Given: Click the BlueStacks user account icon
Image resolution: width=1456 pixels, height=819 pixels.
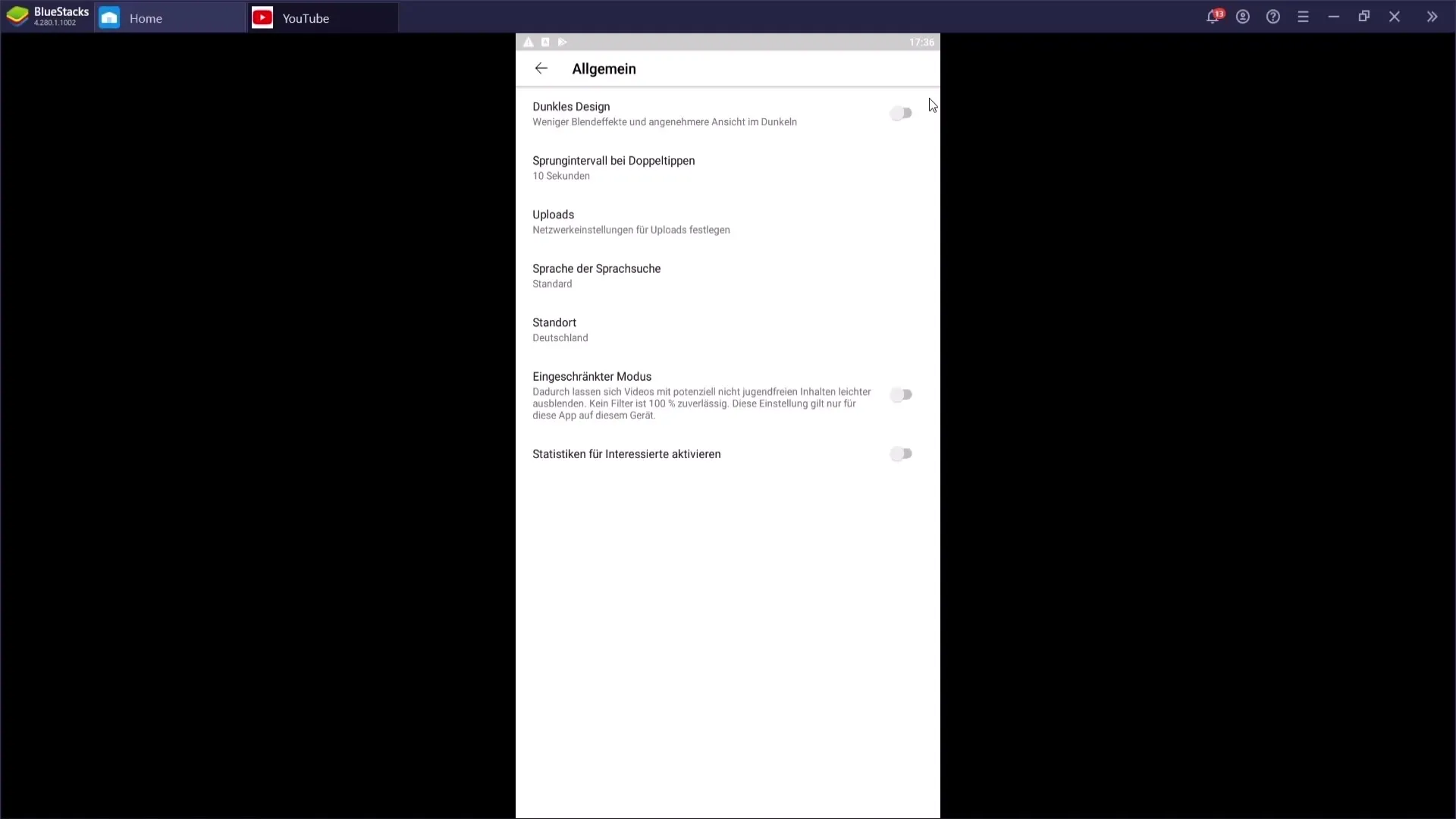Looking at the screenshot, I should [x=1244, y=17].
